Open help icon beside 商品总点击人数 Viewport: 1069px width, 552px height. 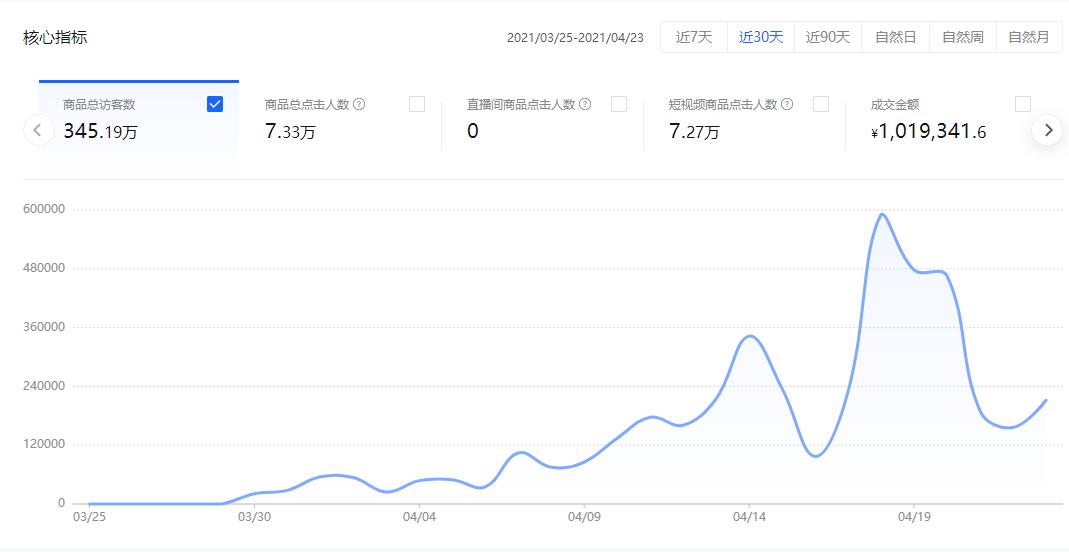(x=359, y=104)
